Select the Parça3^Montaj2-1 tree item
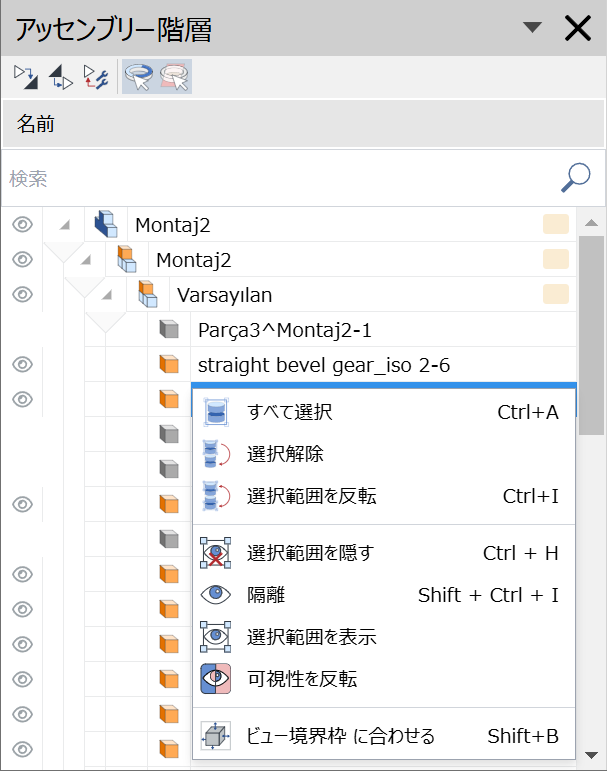Viewport: 607px width, 771px height. pos(271,330)
